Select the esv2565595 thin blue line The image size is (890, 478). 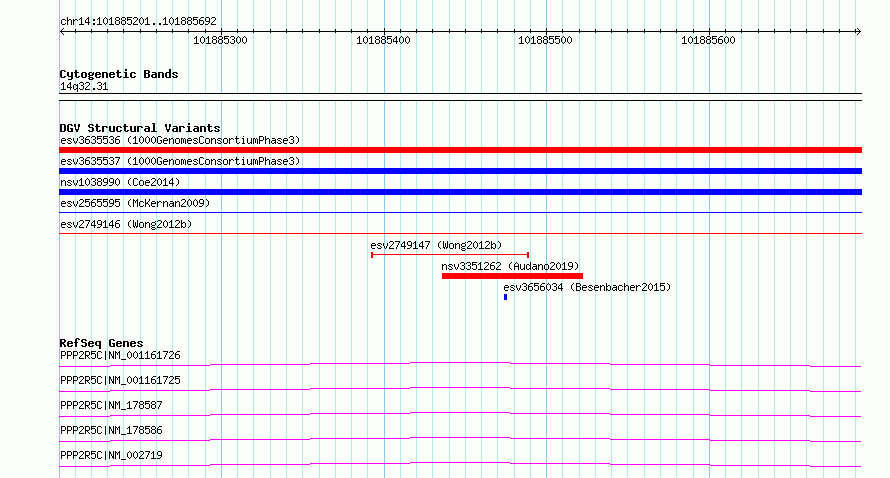click(x=460, y=213)
